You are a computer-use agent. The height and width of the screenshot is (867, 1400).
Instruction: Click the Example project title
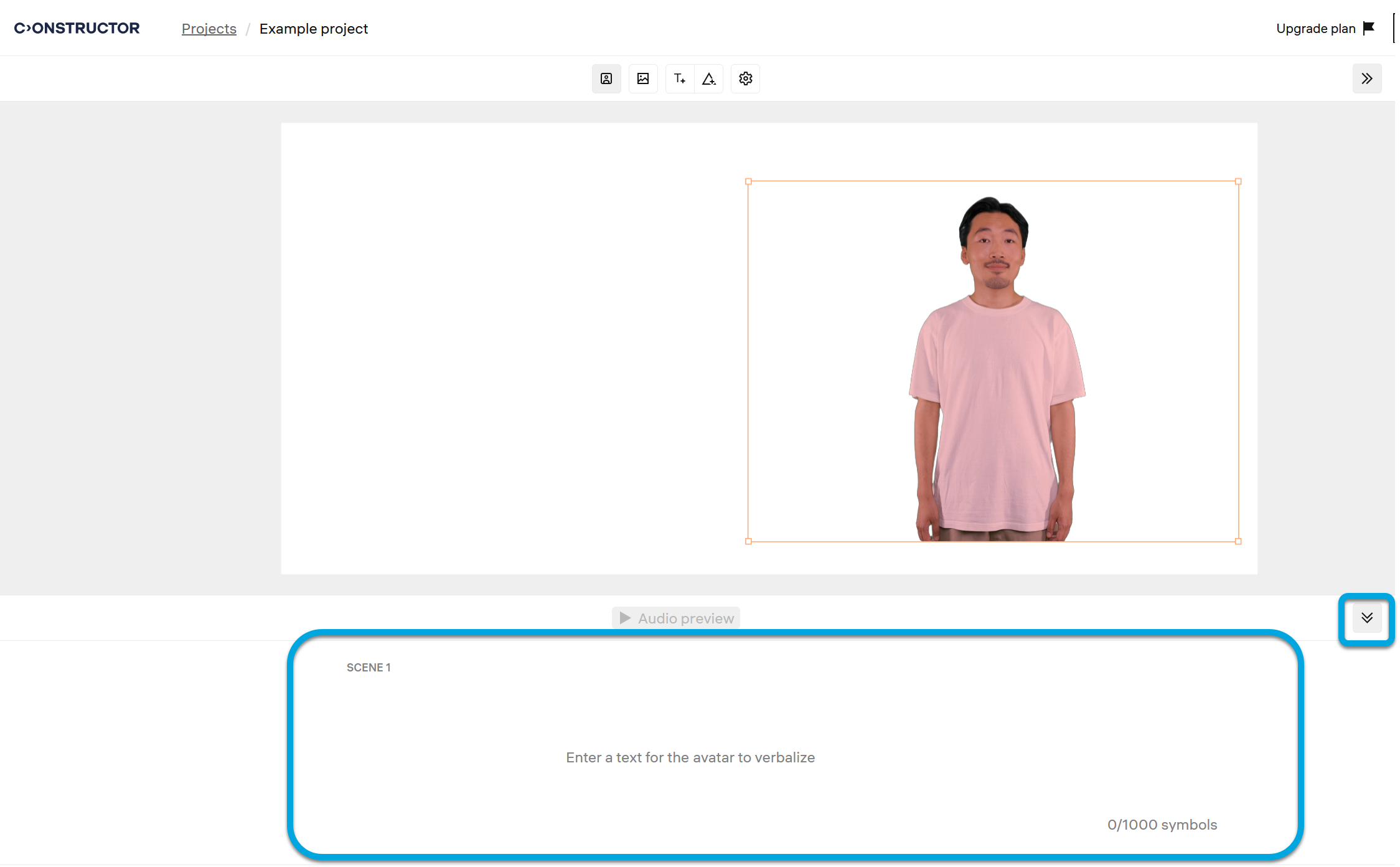[313, 29]
